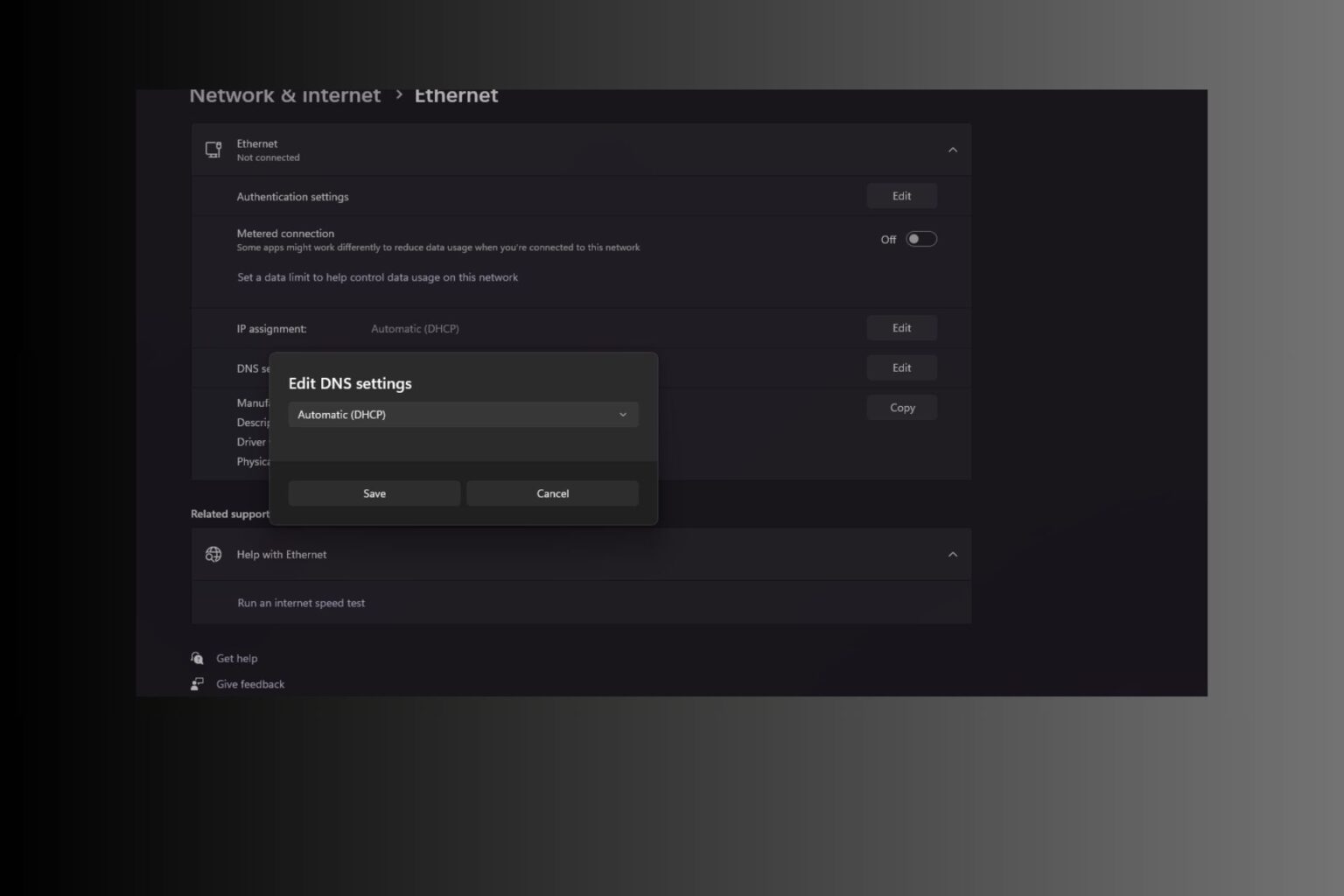Click the globe icon beside Help with Ethernet
This screenshot has height=896, width=1344.
click(x=213, y=554)
